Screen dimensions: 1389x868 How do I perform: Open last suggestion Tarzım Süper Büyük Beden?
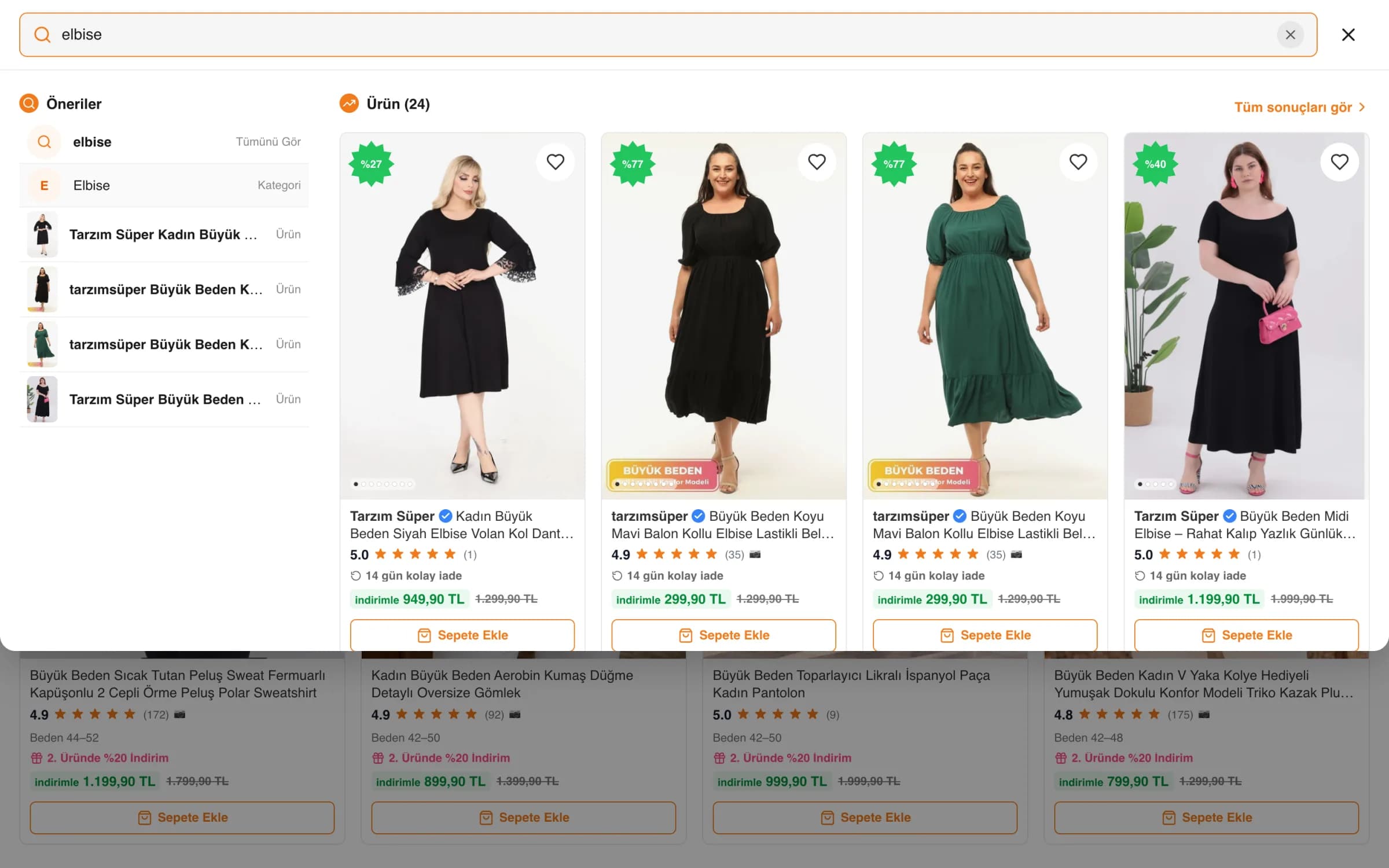coord(164,399)
